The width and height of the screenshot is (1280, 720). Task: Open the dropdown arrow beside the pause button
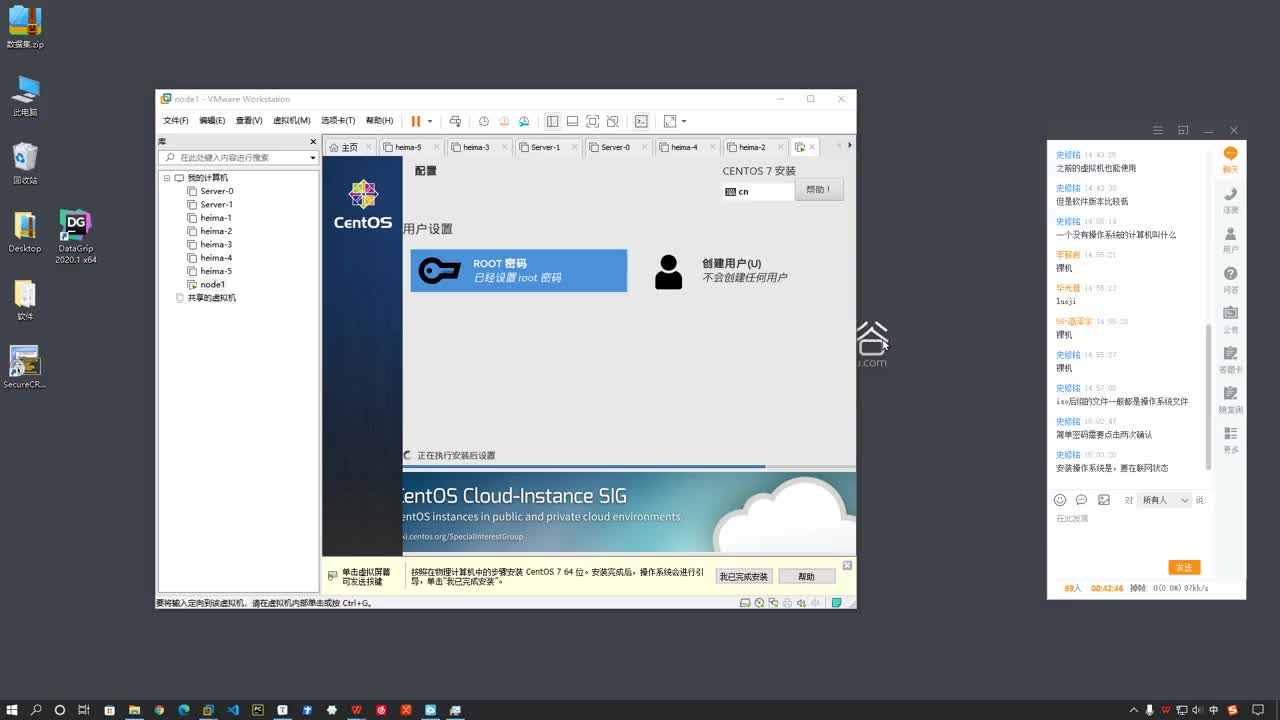430,121
